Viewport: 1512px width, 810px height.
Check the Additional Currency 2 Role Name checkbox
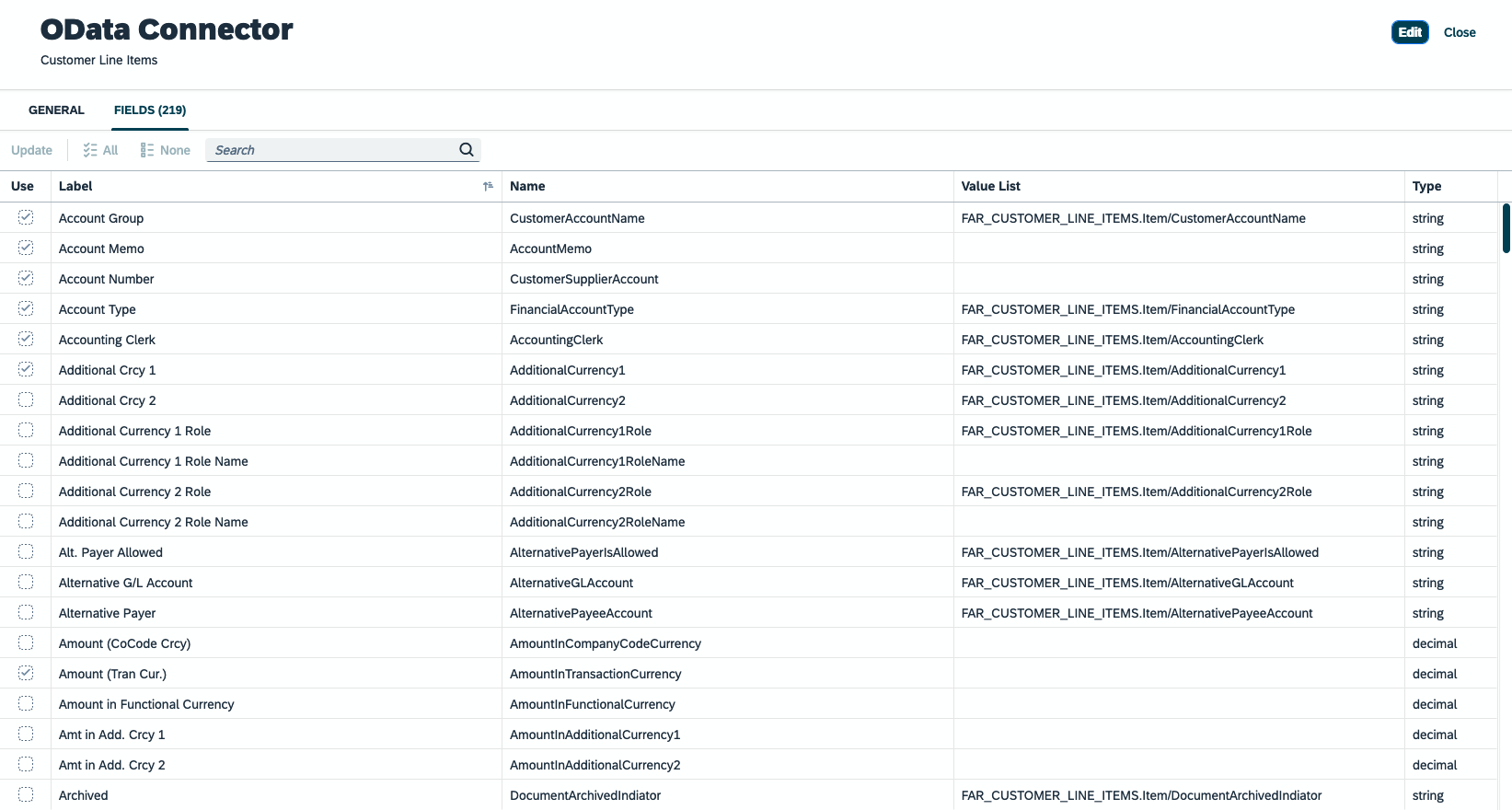[26, 521]
